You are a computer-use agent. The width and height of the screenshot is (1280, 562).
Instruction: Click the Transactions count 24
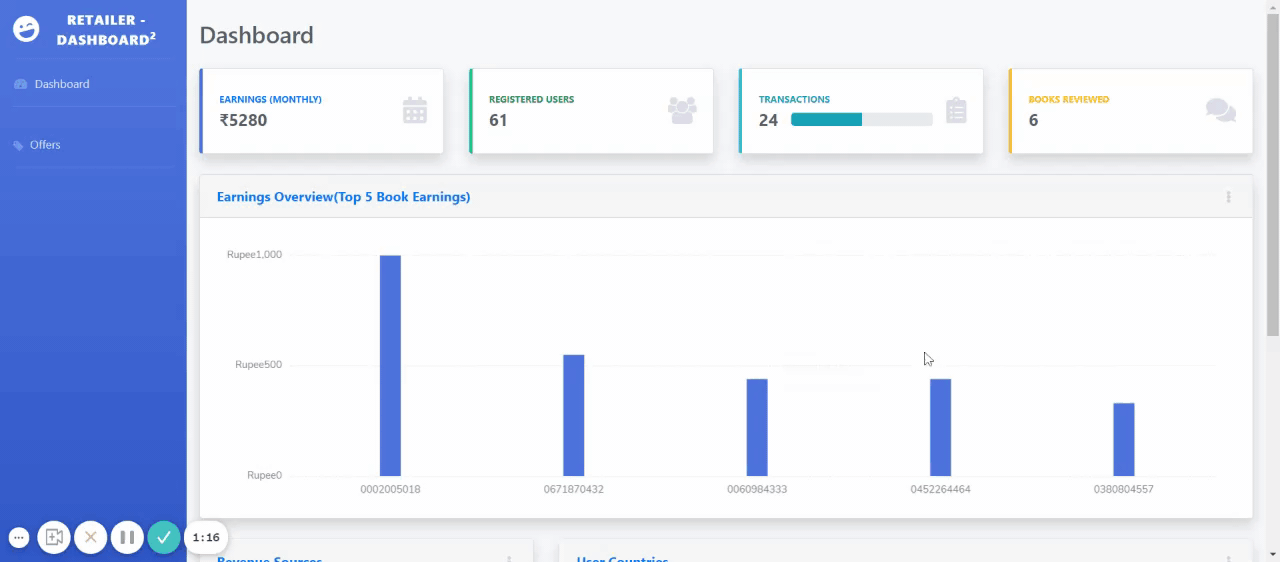click(768, 120)
